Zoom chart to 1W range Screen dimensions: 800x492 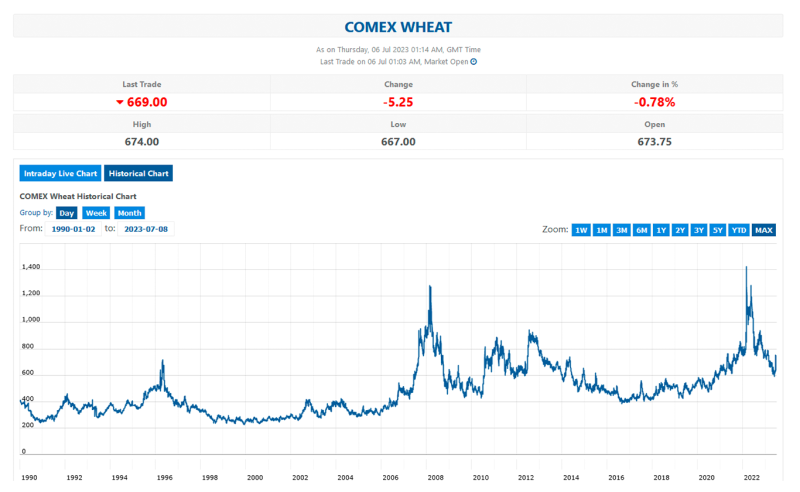click(x=581, y=230)
